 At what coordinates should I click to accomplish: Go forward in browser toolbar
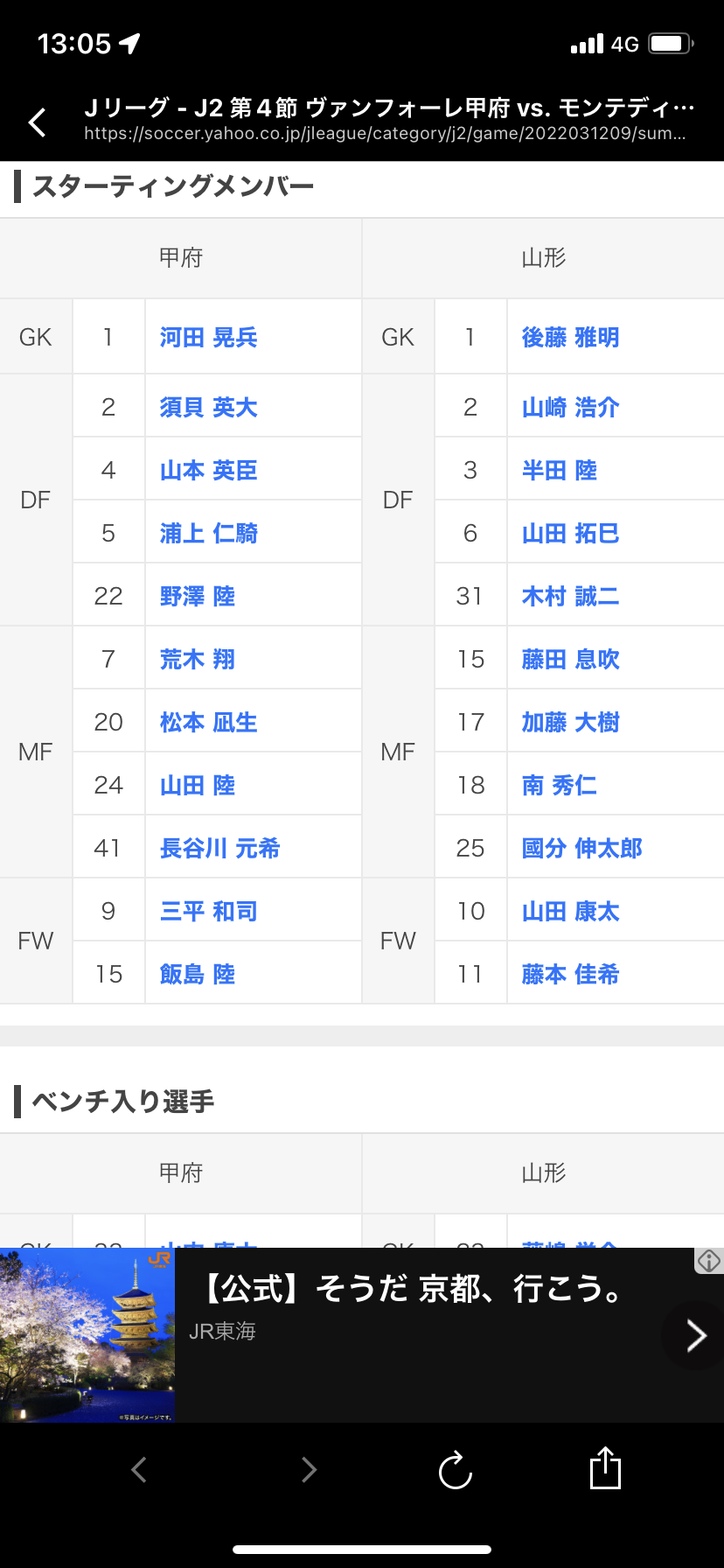pos(308,1469)
